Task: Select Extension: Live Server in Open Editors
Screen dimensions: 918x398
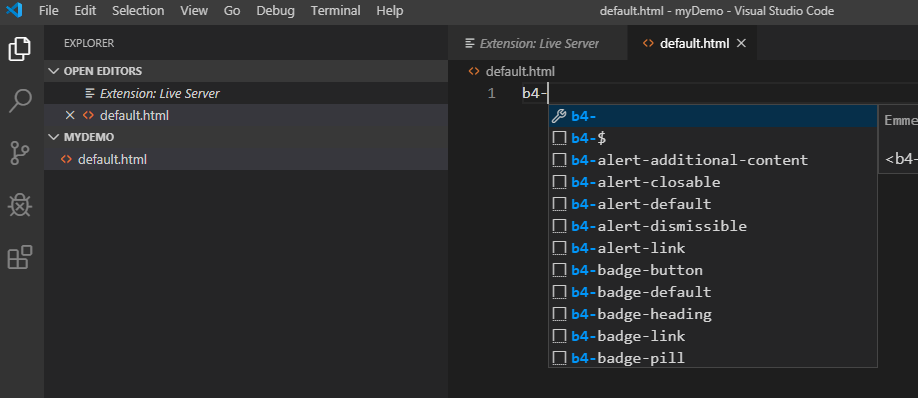Action: tap(246, 93)
